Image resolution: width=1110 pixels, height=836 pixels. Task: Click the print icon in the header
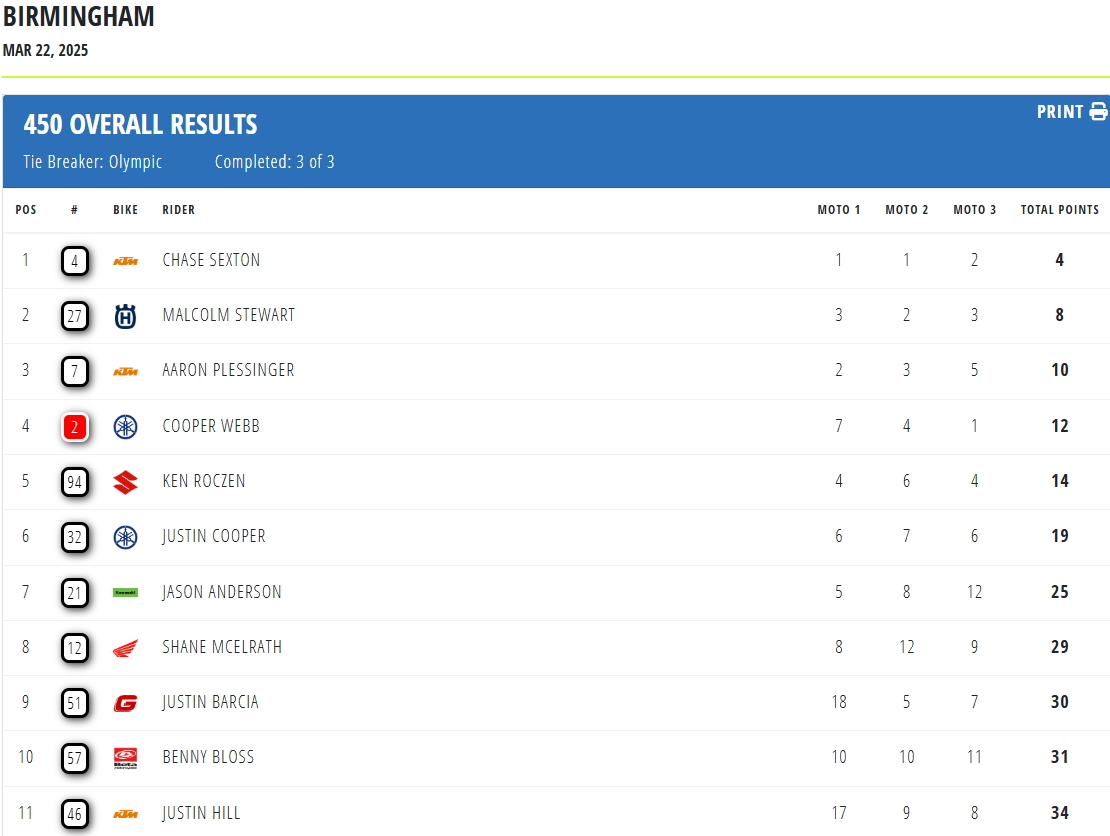(1098, 112)
